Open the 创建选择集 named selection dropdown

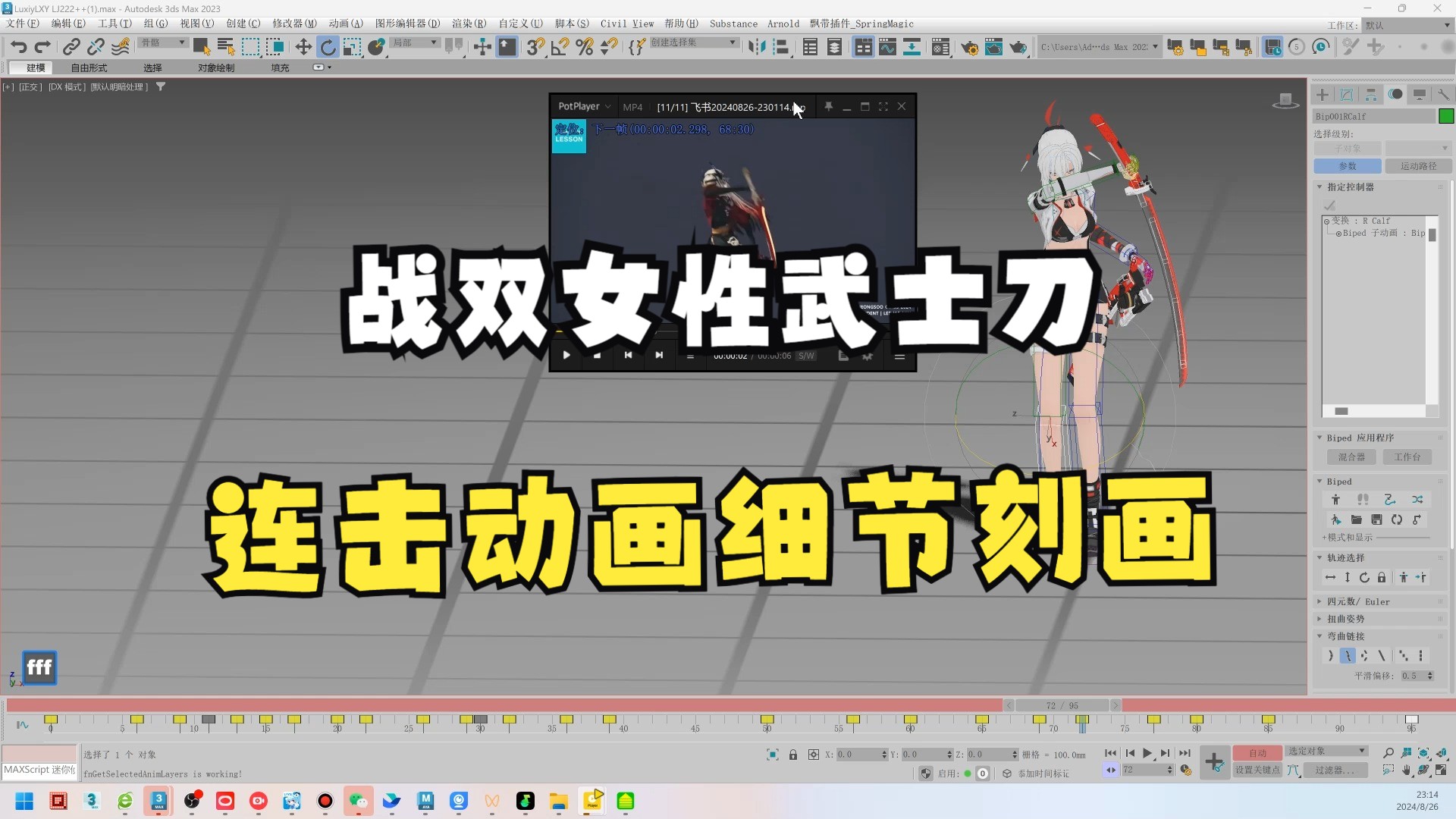pyautogui.click(x=694, y=43)
